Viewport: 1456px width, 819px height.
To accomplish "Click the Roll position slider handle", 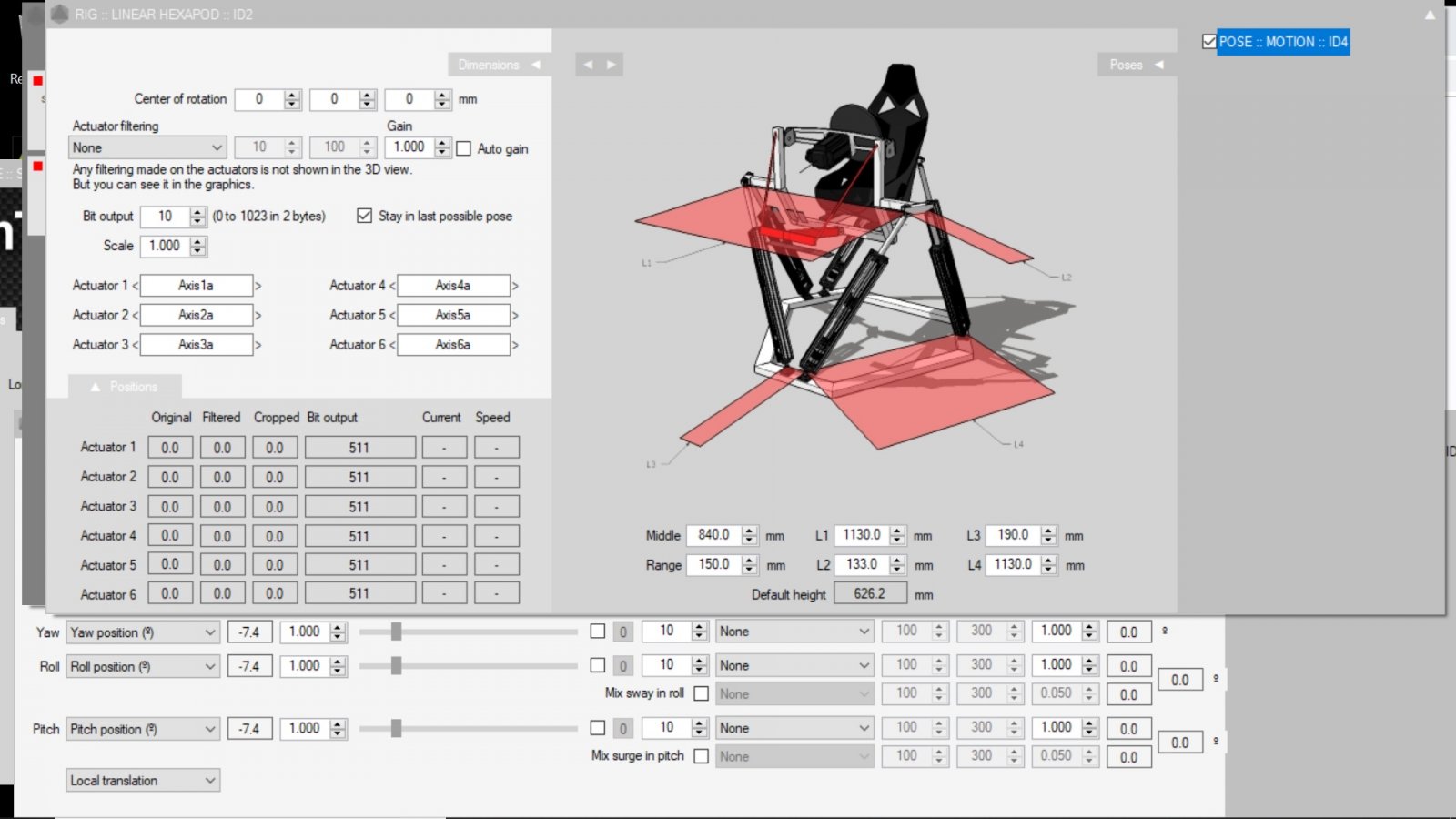I will pos(396,666).
